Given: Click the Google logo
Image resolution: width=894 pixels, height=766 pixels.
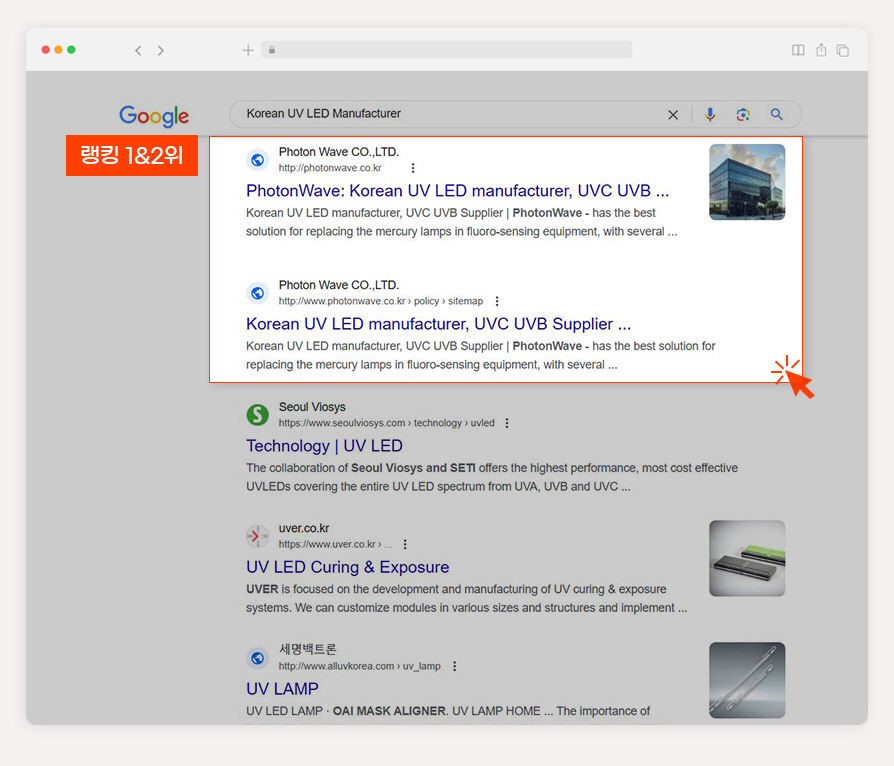Looking at the screenshot, I should (154, 116).
